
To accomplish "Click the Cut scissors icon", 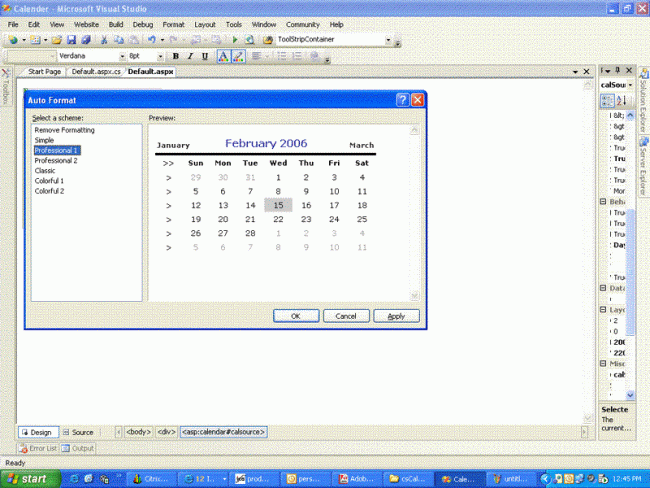I will click(x=104, y=40).
